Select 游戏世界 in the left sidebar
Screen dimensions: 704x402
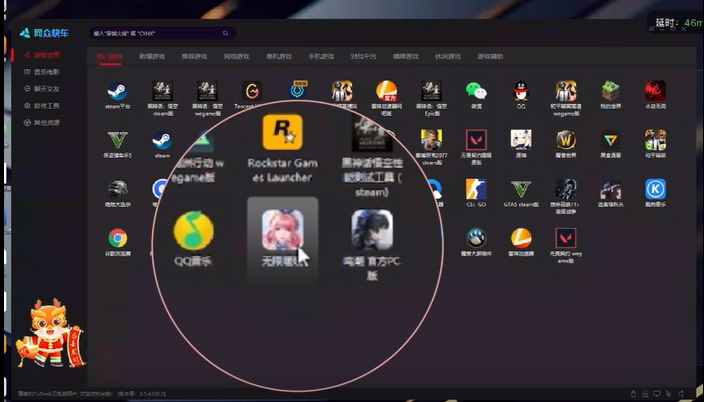click(x=42, y=55)
